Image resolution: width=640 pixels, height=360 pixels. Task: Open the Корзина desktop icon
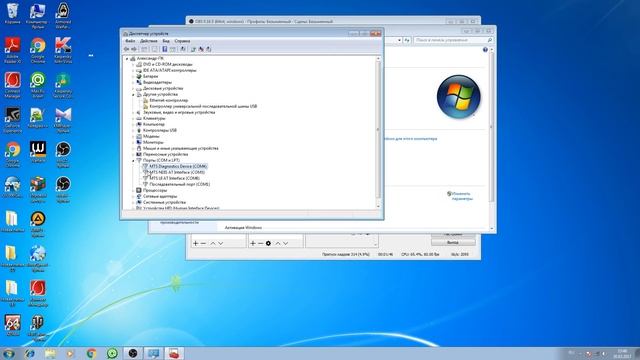point(12,13)
